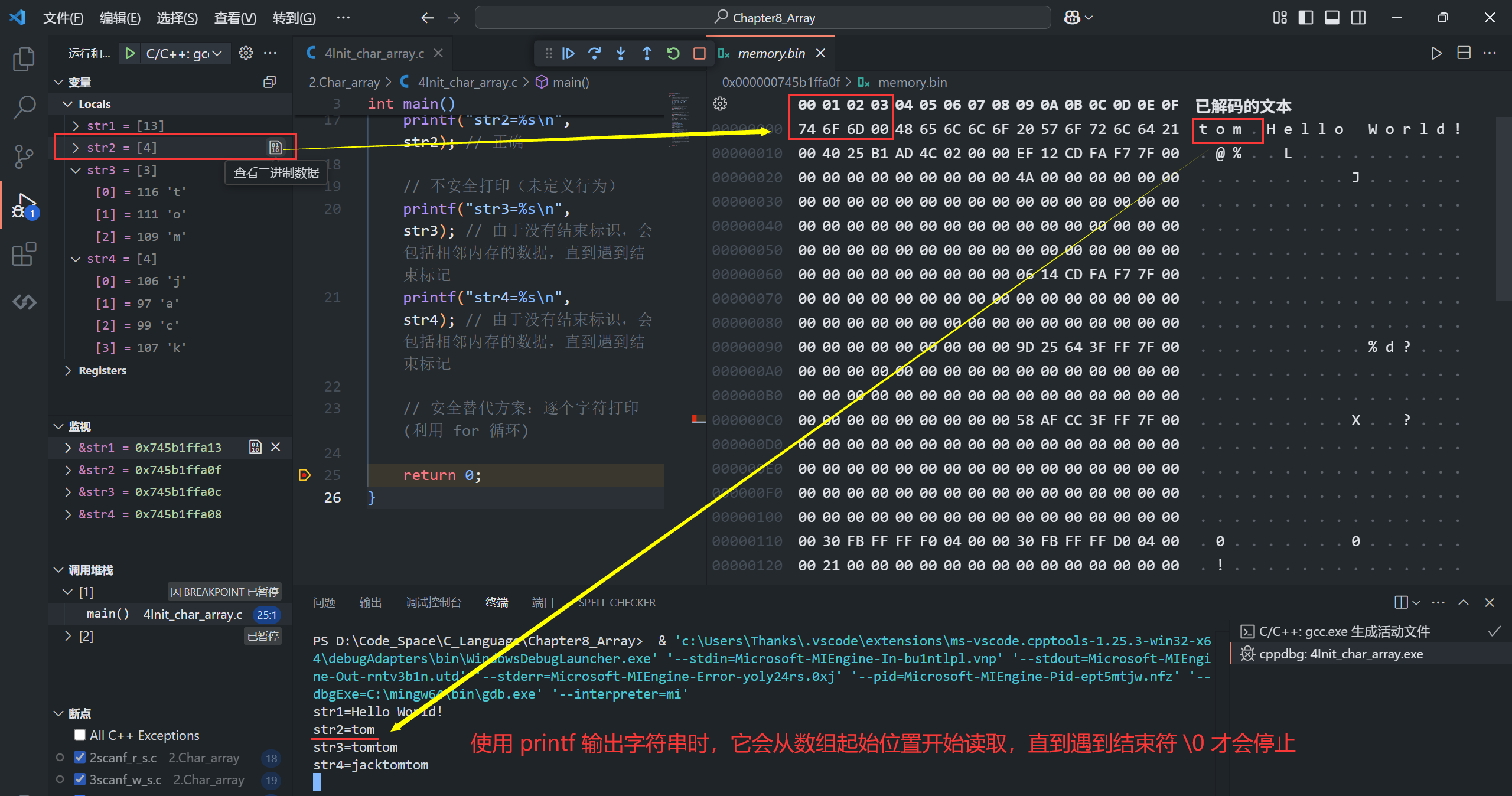Viewport: 1512px width, 796px height.
Task: Toggle the All C++ Exceptions checkbox
Action: [80, 735]
